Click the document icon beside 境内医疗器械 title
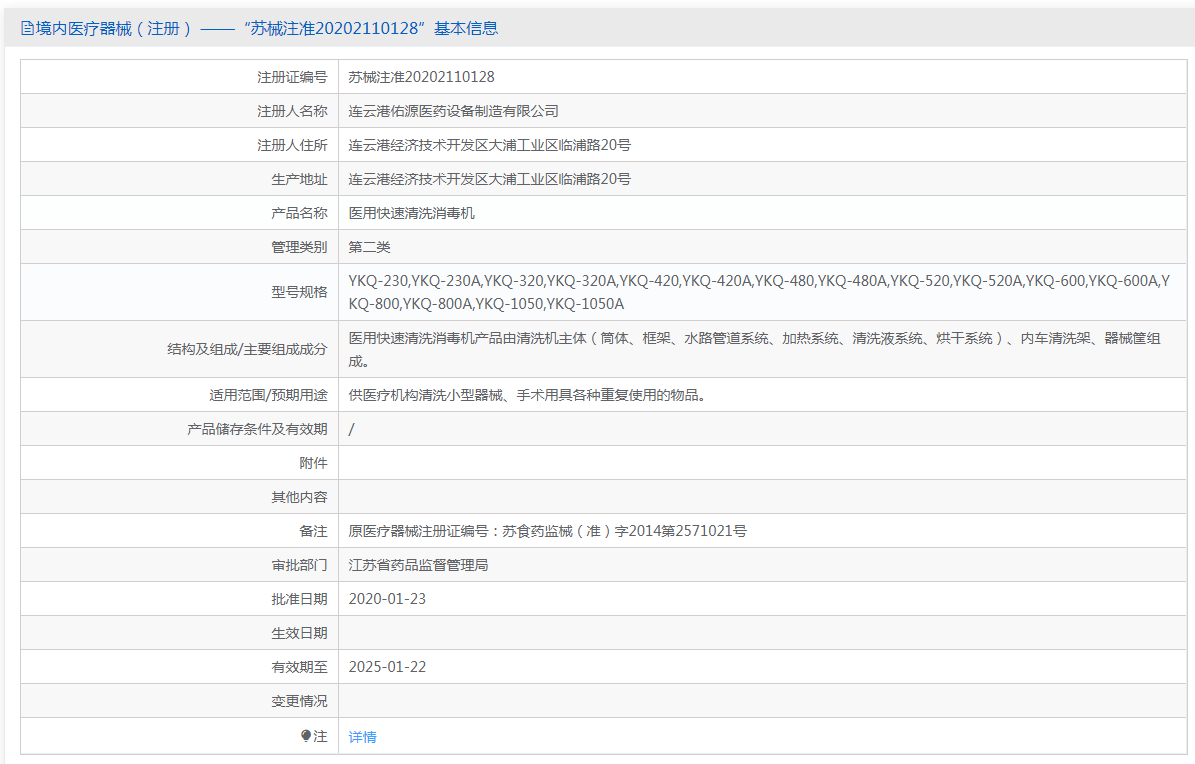Viewport: 1195px width, 764px height. point(27,29)
